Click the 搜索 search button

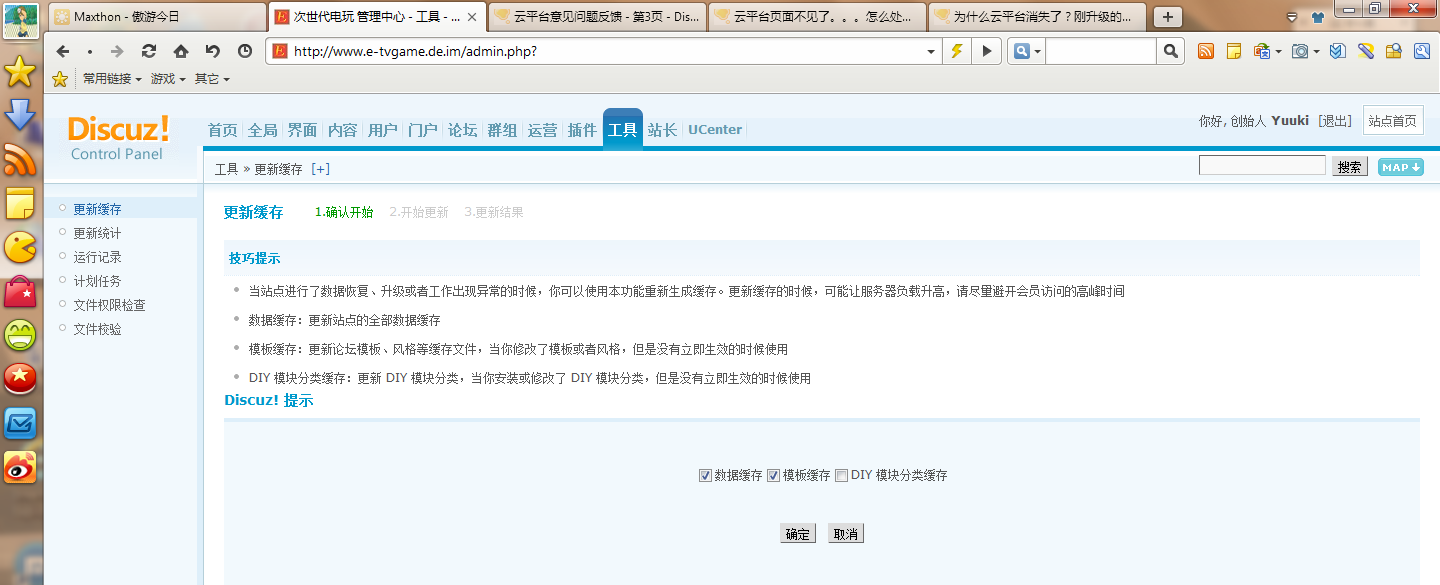(x=1350, y=167)
